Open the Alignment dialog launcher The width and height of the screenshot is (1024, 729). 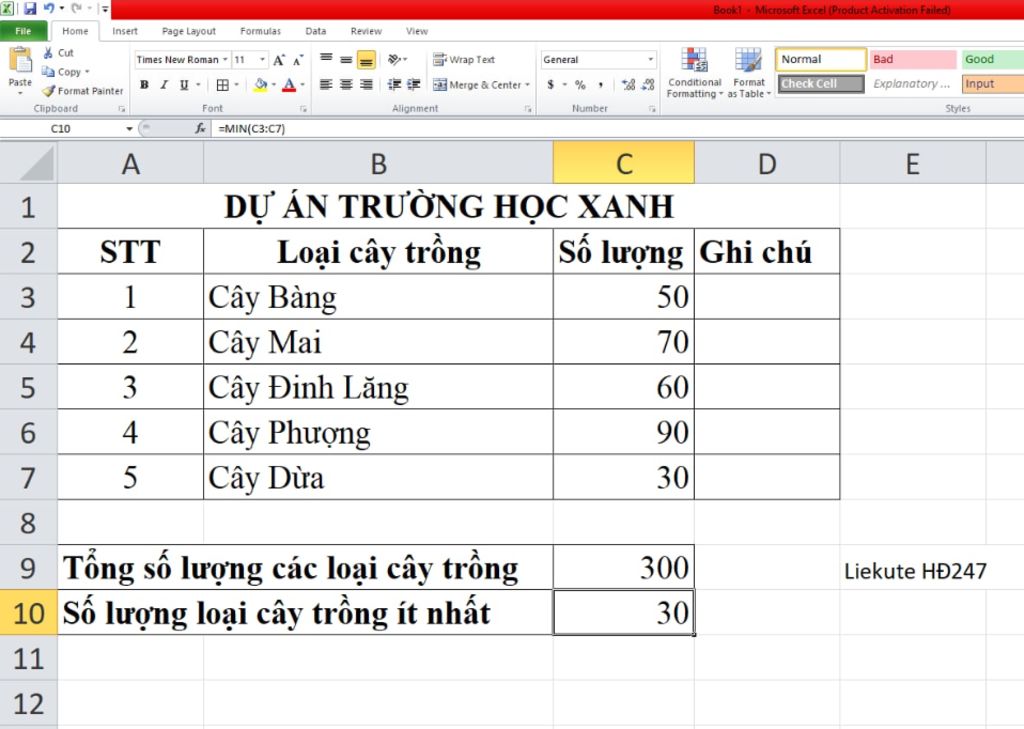click(x=528, y=109)
